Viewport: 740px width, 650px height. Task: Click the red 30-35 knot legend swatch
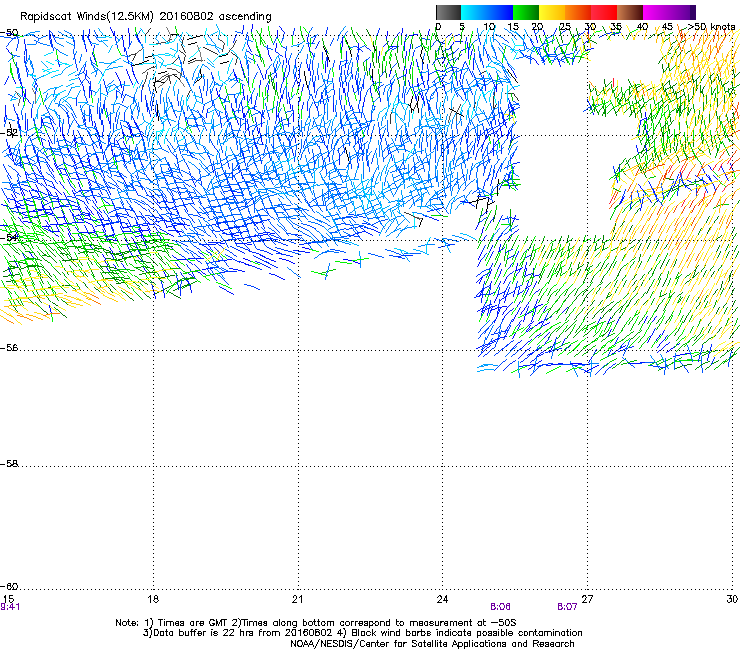tap(604, 12)
